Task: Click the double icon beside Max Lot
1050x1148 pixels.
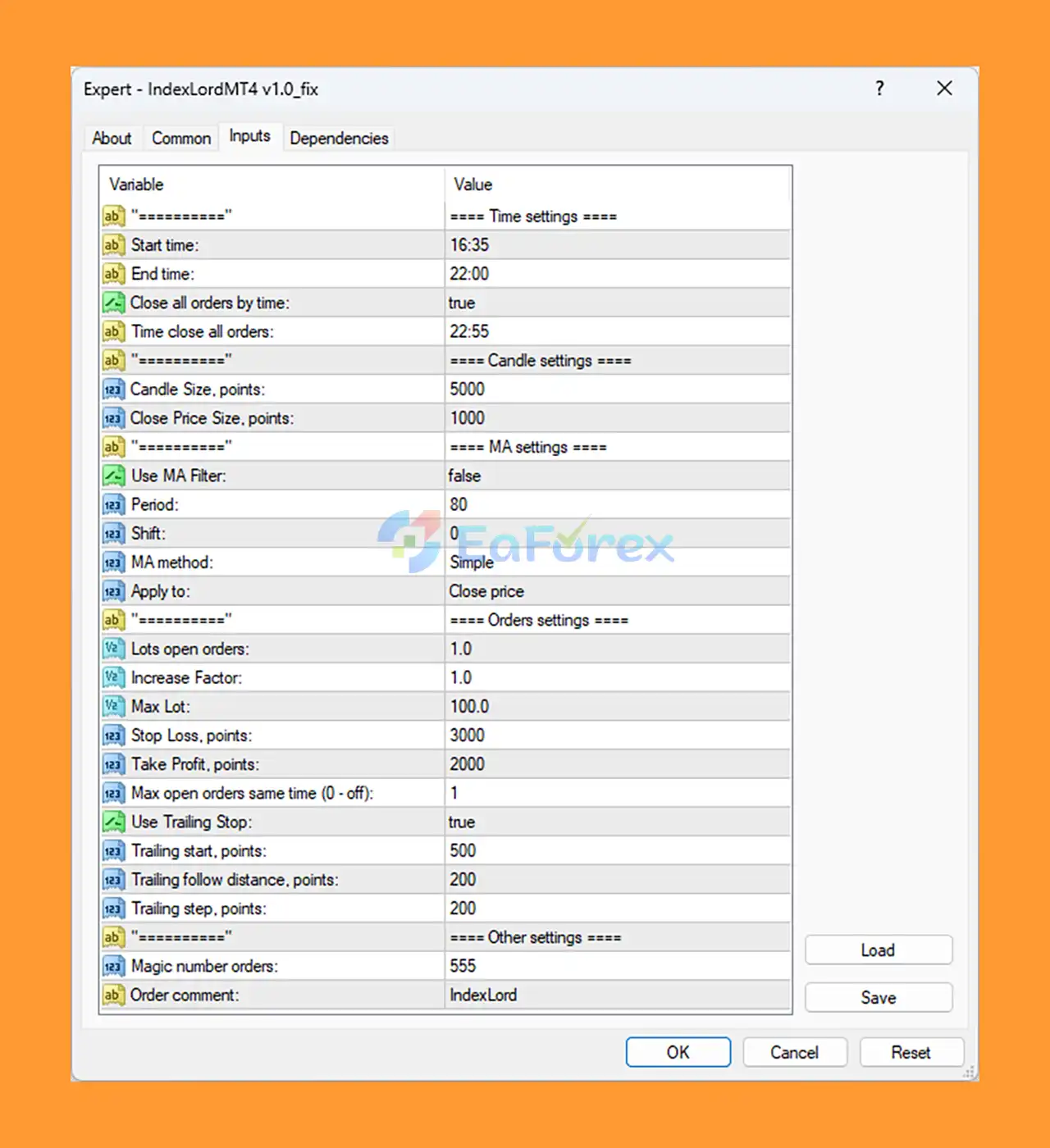Action: tap(113, 706)
